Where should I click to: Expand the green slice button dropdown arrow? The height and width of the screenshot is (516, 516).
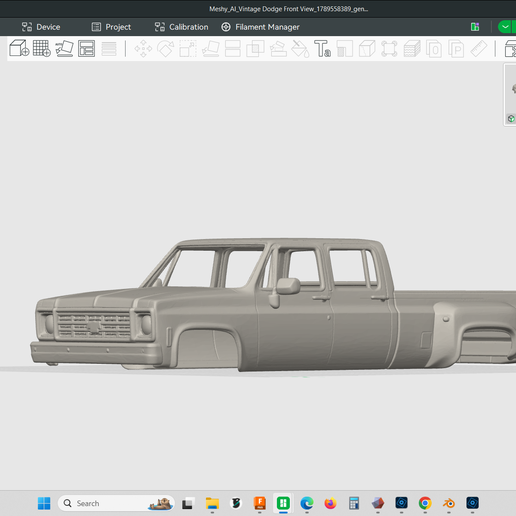coord(505,27)
